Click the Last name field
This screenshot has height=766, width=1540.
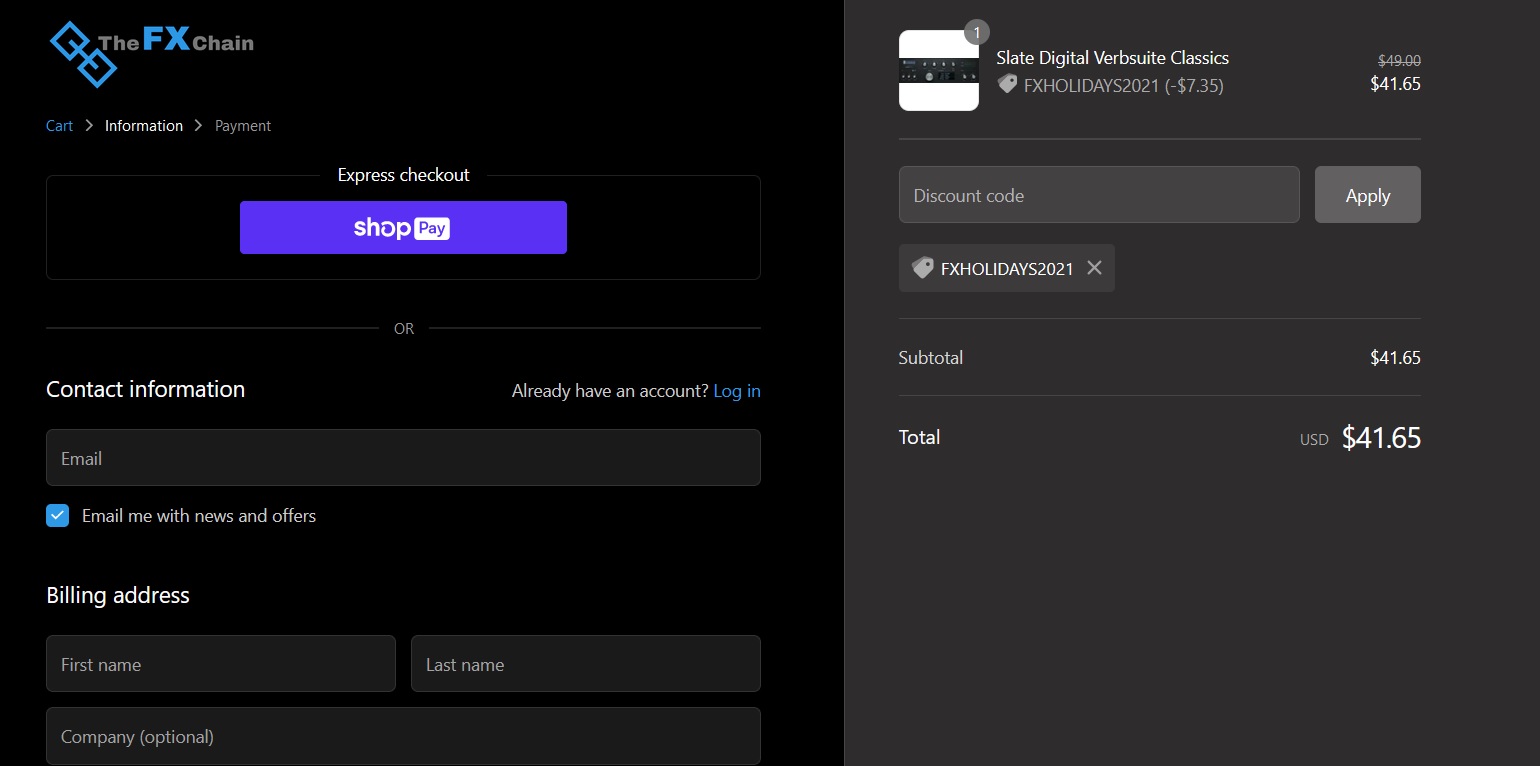585,664
